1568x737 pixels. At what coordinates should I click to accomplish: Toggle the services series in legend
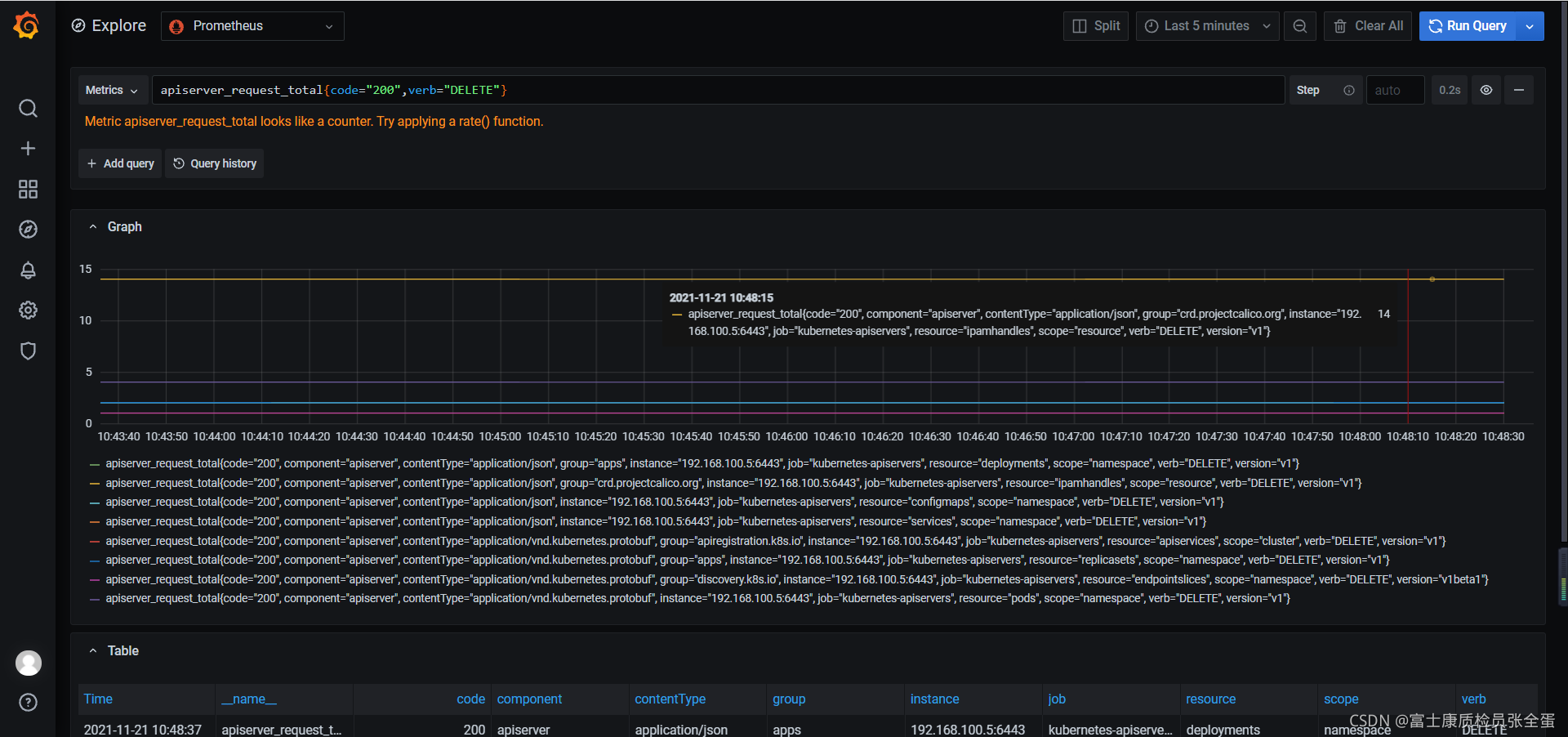point(655,521)
